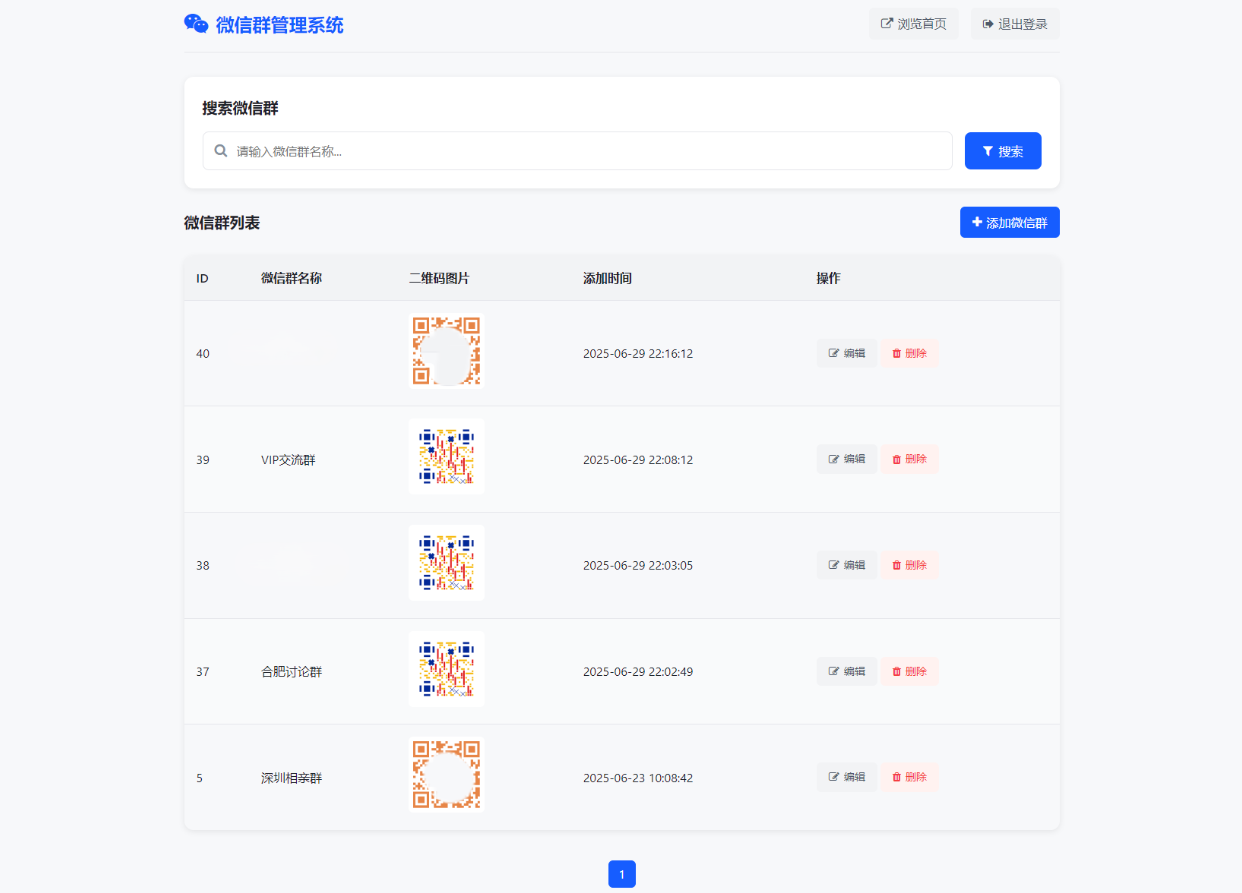Click the group name VIP交流群
1242x893 pixels.
288,460
